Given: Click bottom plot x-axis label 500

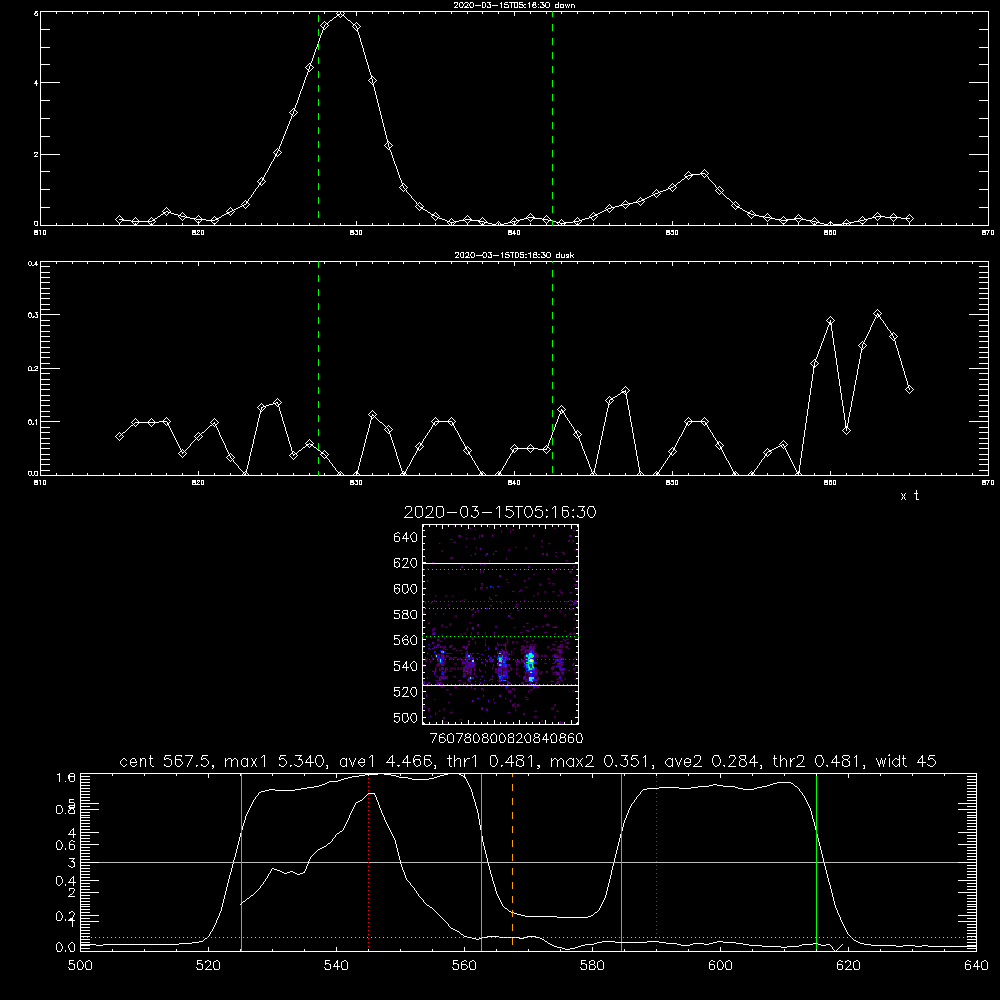Looking at the screenshot, I should tap(80, 966).
